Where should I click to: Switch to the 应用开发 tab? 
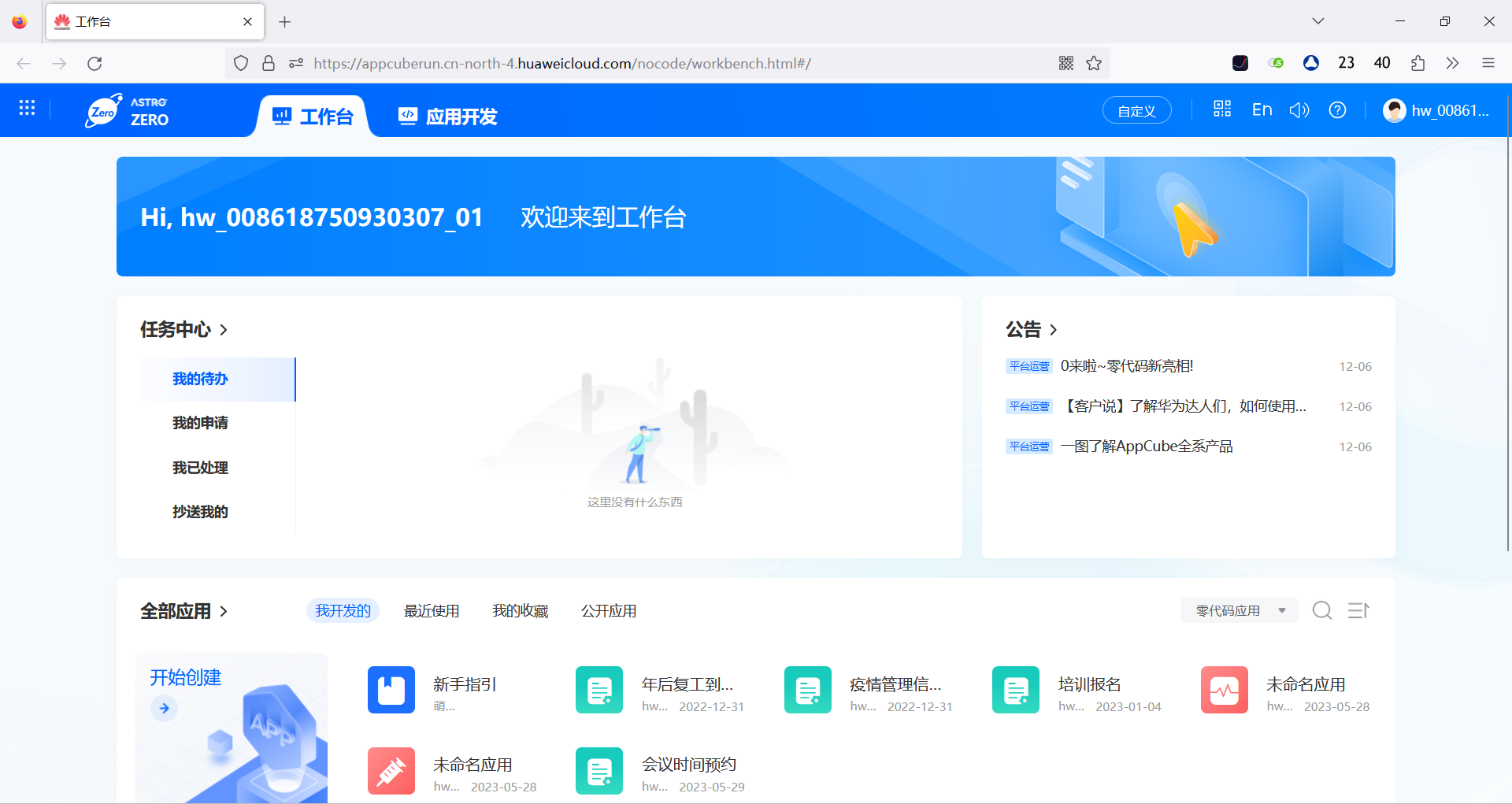[x=447, y=116]
